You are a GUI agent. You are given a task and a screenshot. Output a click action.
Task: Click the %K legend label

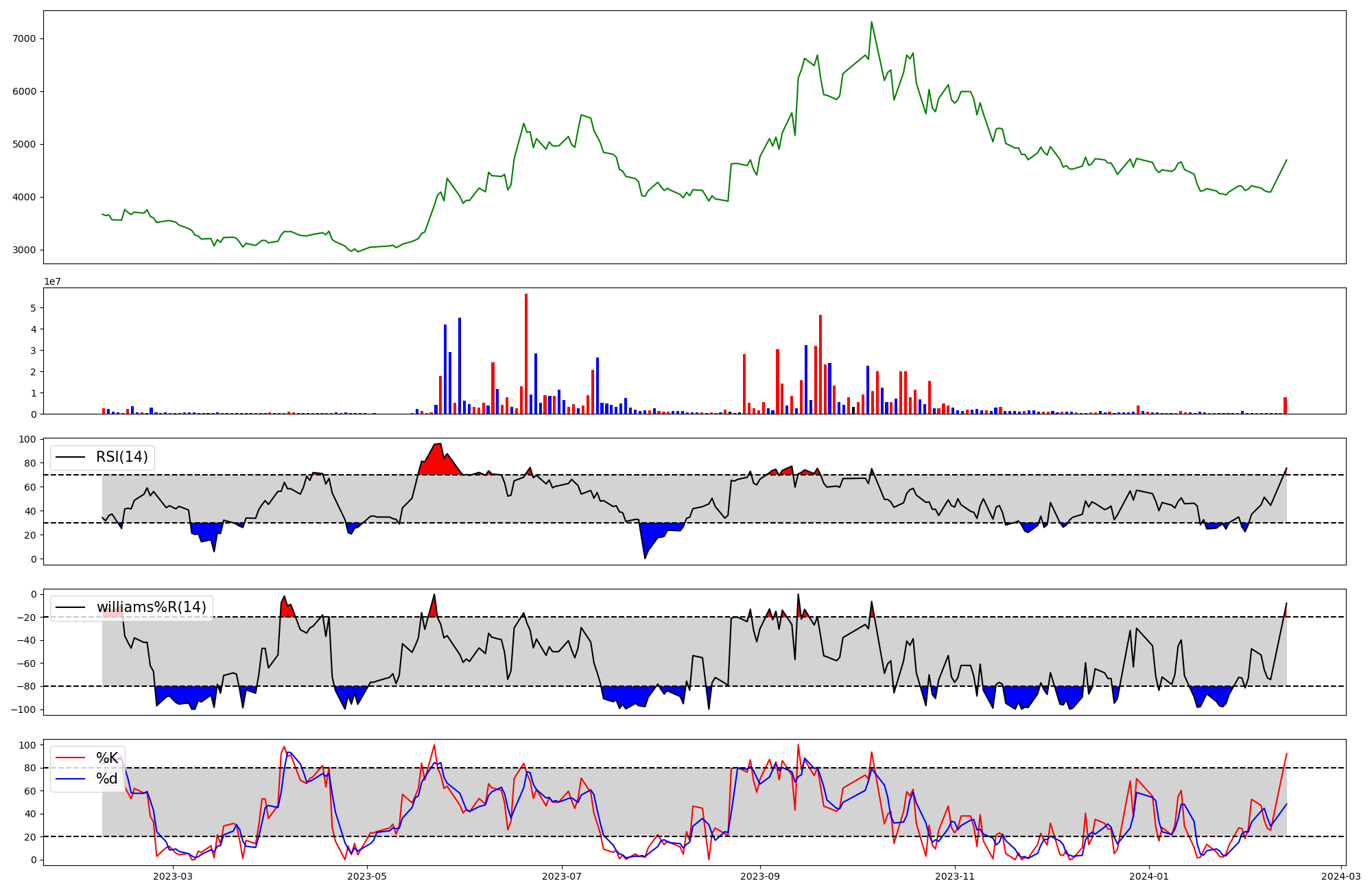[x=107, y=758]
